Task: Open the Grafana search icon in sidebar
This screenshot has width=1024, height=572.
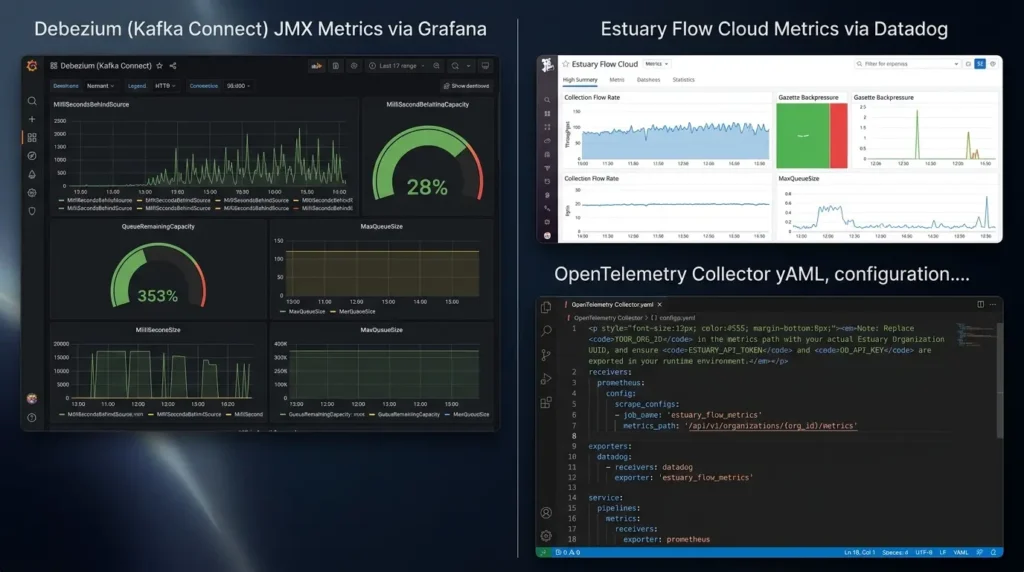Action: point(32,101)
